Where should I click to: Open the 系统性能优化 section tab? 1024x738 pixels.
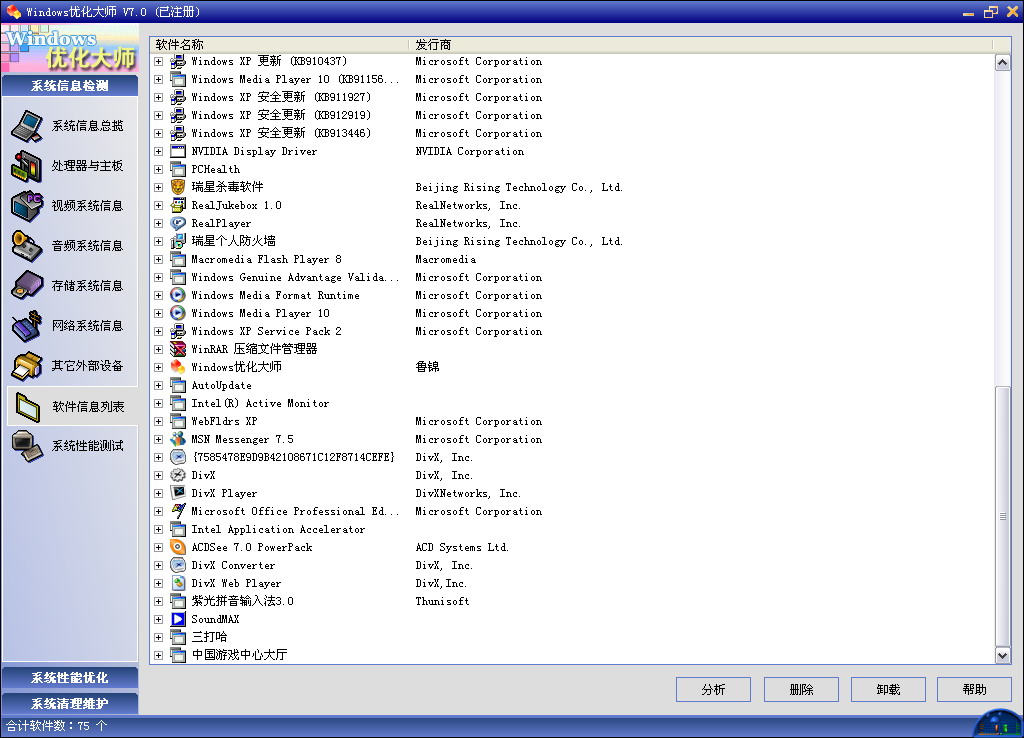70,678
